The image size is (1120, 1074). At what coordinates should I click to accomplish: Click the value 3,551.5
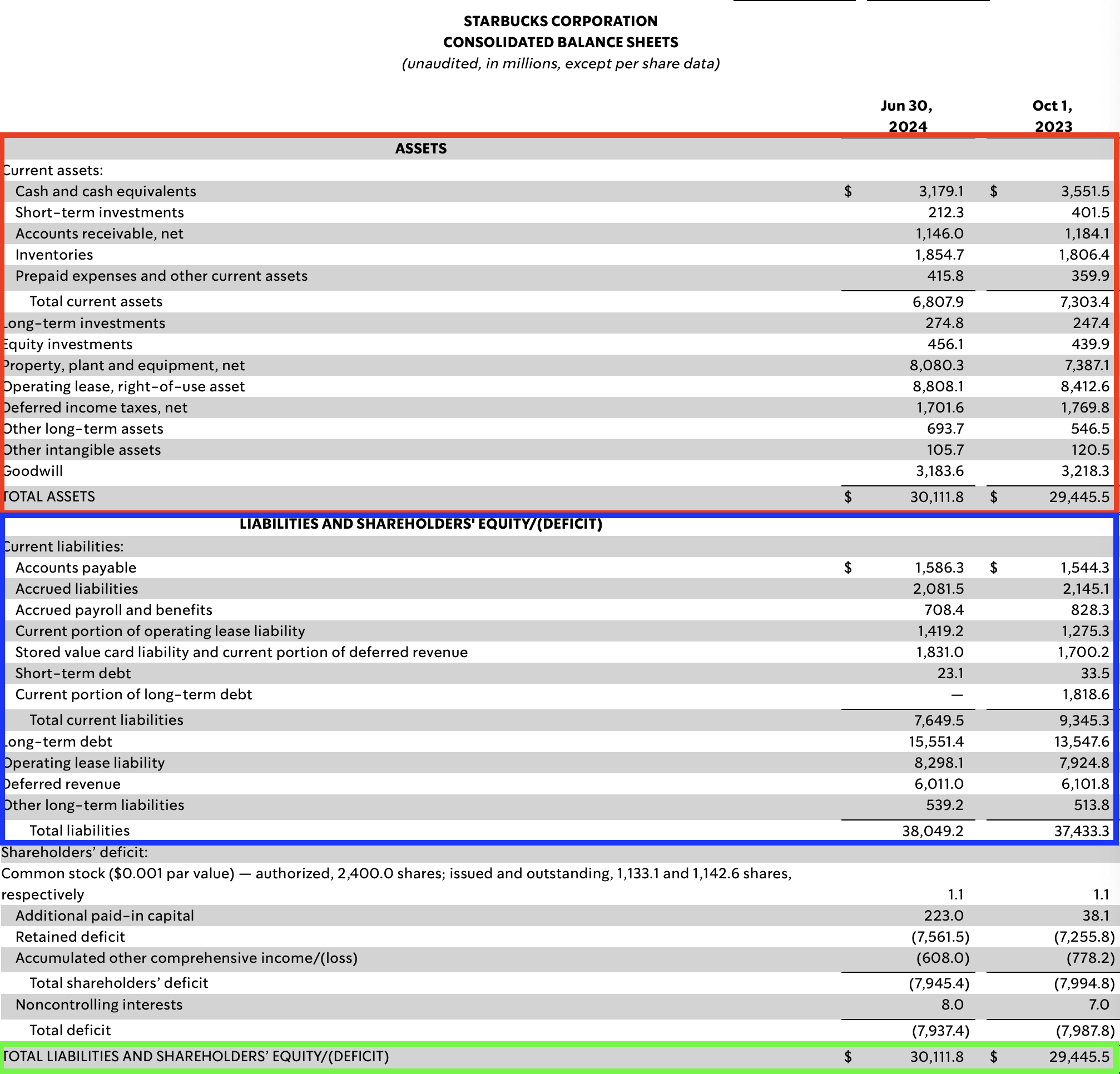point(1085,191)
